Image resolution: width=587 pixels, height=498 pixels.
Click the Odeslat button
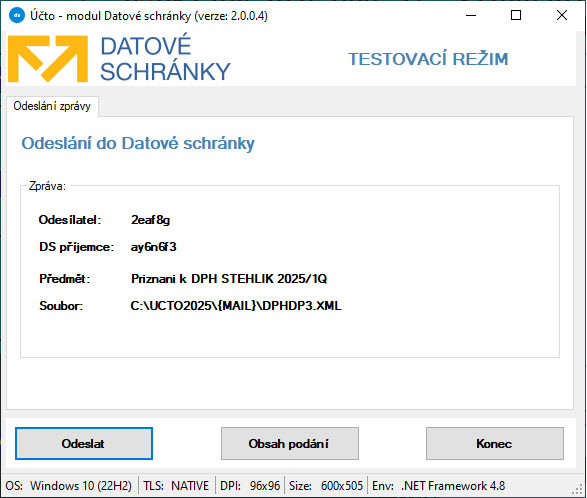pyautogui.click(x=84, y=443)
